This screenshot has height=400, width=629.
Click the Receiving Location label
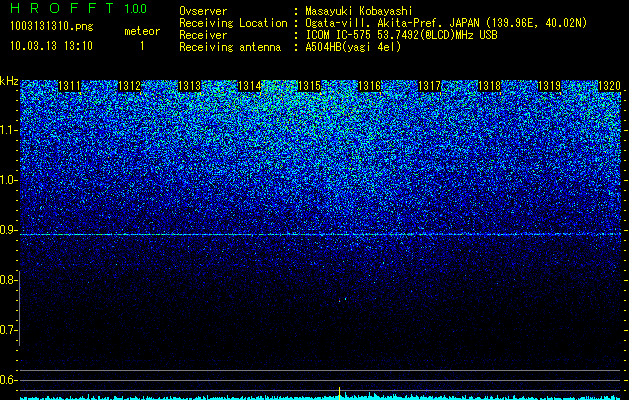pos(233,23)
